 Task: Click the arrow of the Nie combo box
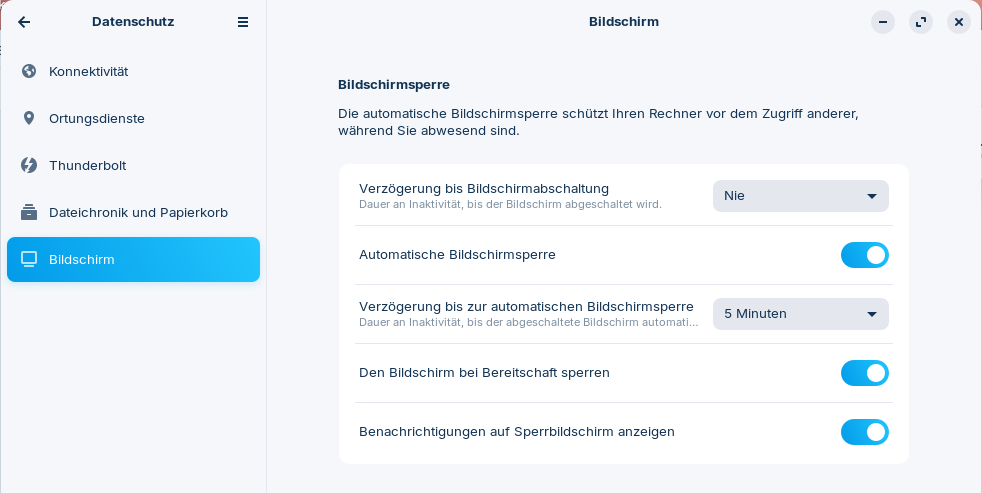click(x=872, y=197)
